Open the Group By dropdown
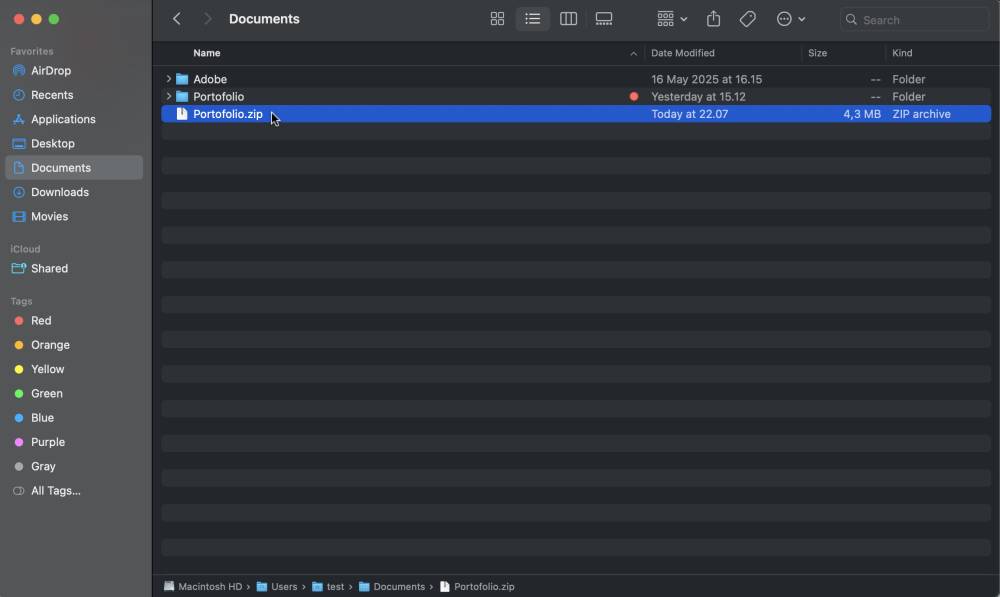The image size is (1000, 597). 672,19
